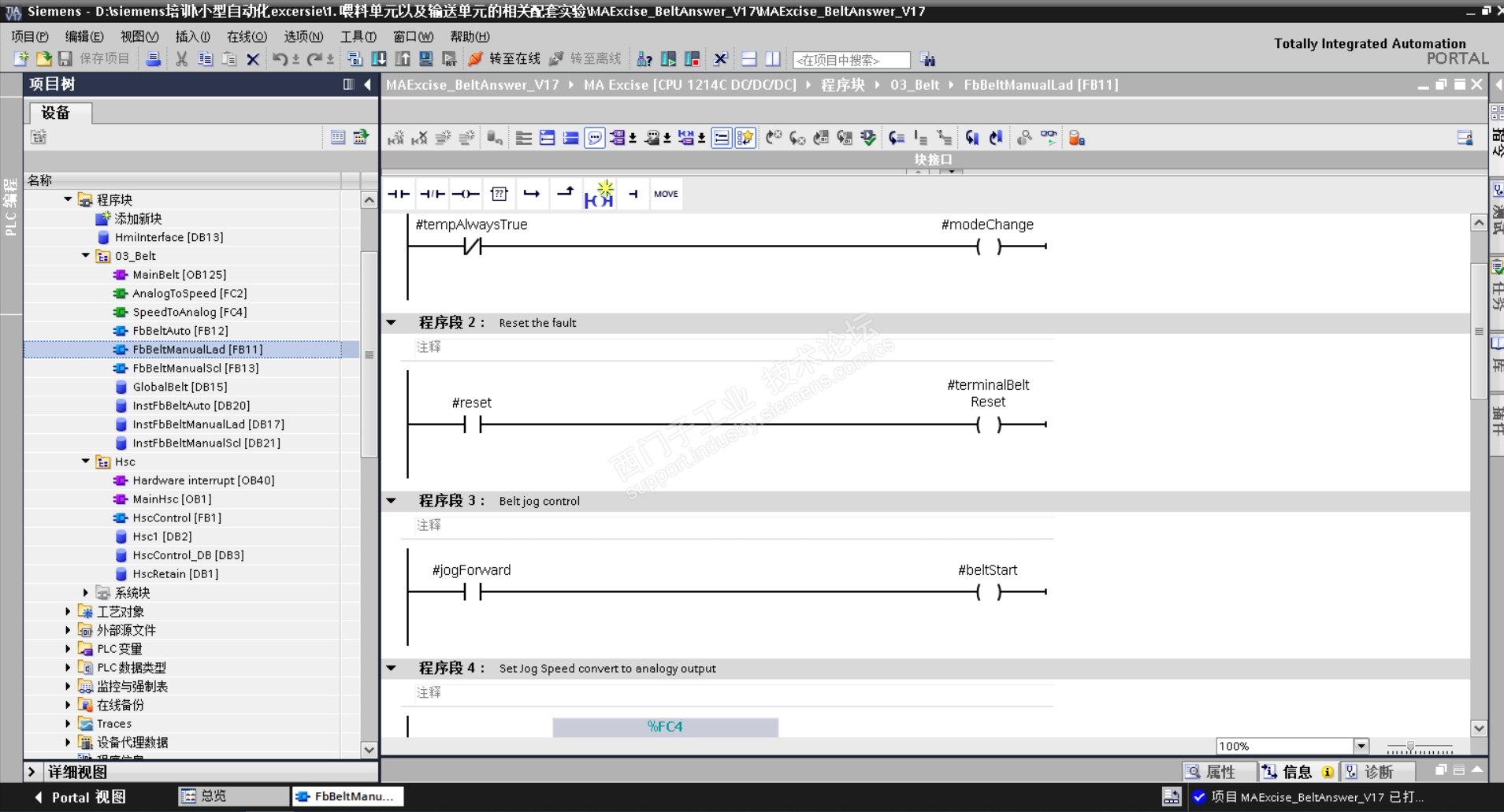Screen dimensions: 1504x812
Task: Compile the project using the compile icon
Action: 355,59
